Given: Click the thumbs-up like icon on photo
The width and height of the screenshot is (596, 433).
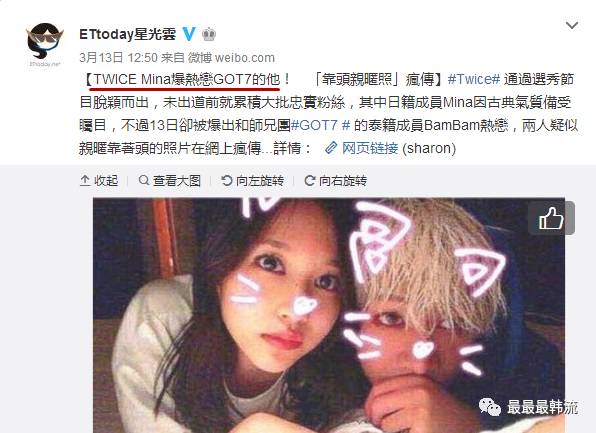Looking at the screenshot, I should [x=551, y=218].
